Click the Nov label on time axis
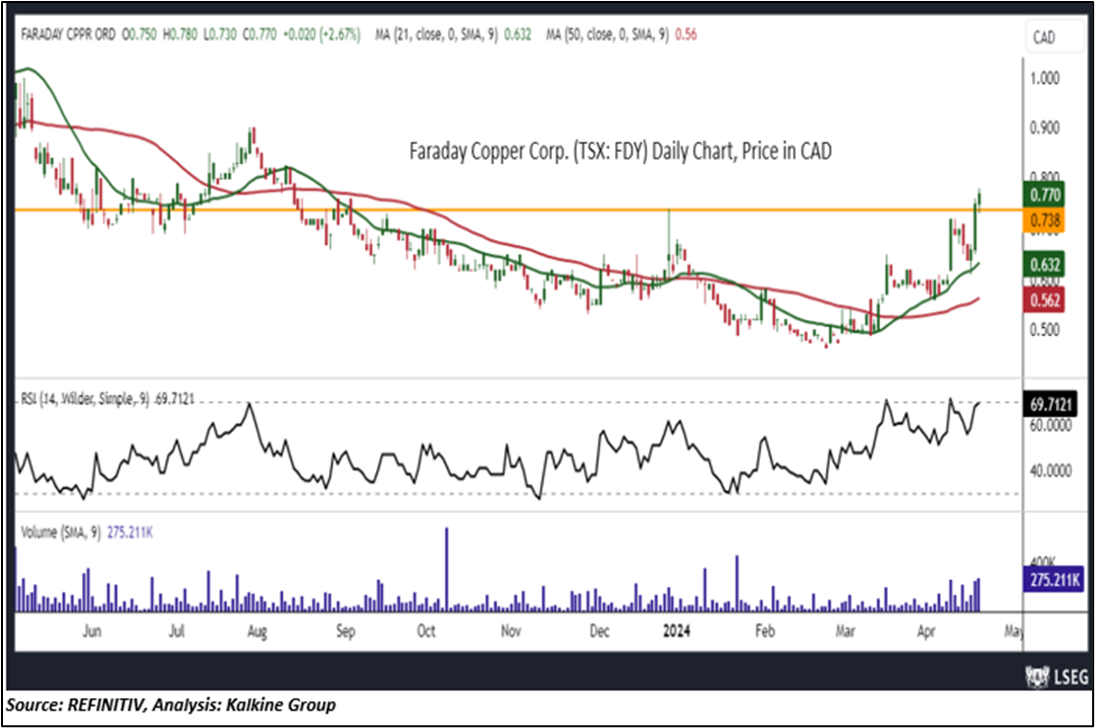Image resolution: width=1095 pixels, height=728 pixels. (510, 631)
